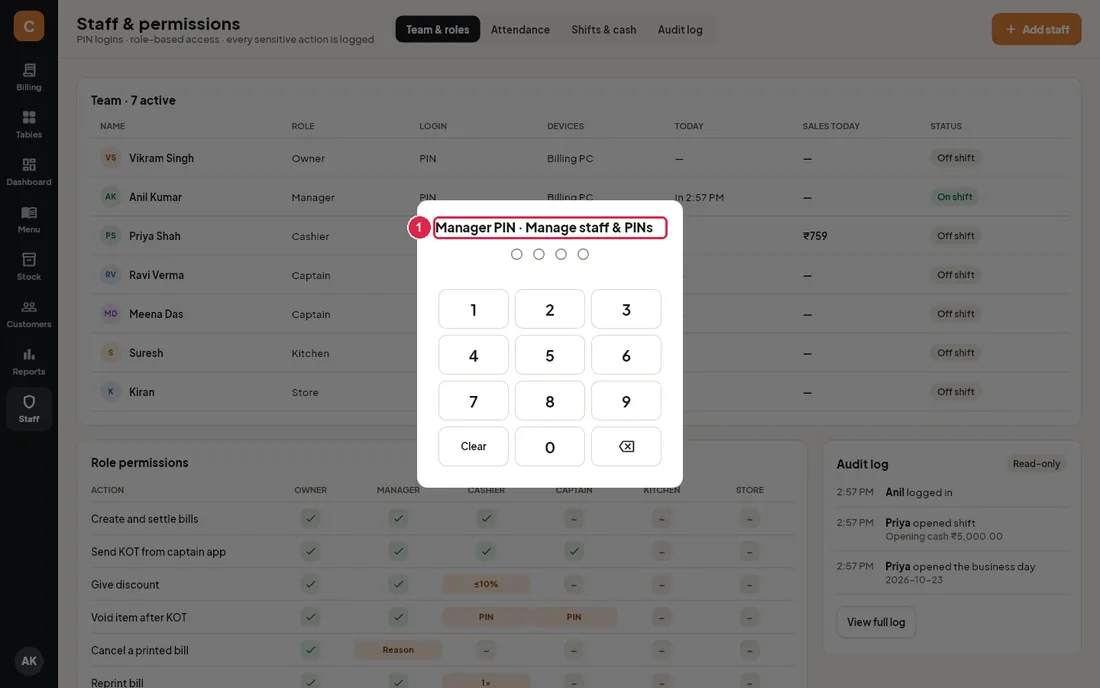Viewport: 1100px width, 688px height.
Task: Open Reports section in sidebar
Action: point(29,361)
